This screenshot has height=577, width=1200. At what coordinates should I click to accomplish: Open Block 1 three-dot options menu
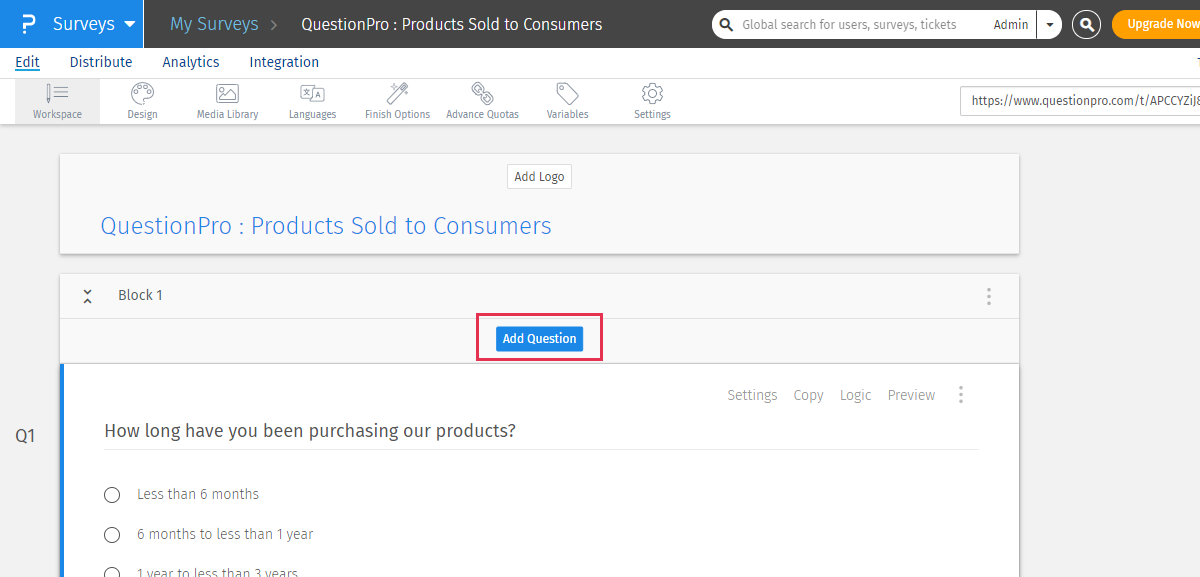(x=988, y=296)
